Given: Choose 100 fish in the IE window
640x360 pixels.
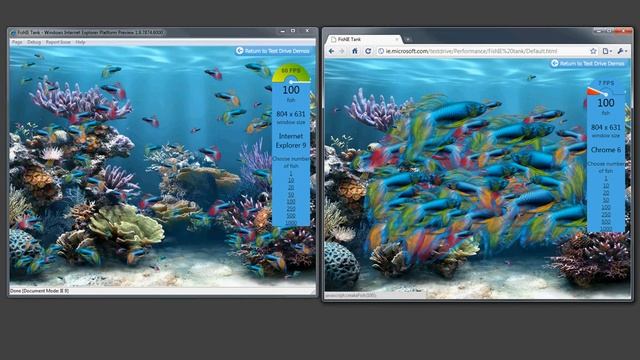Looking at the screenshot, I should [291, 201].
